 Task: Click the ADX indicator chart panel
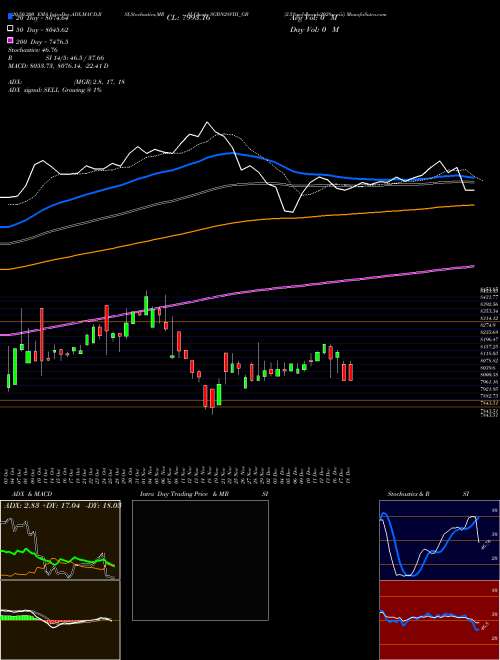pyautogui.click(x=60, y=540)
